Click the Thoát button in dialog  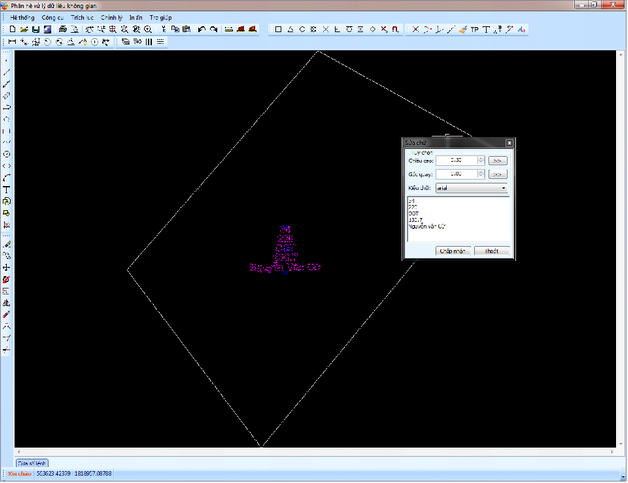(x=491, y=251)
